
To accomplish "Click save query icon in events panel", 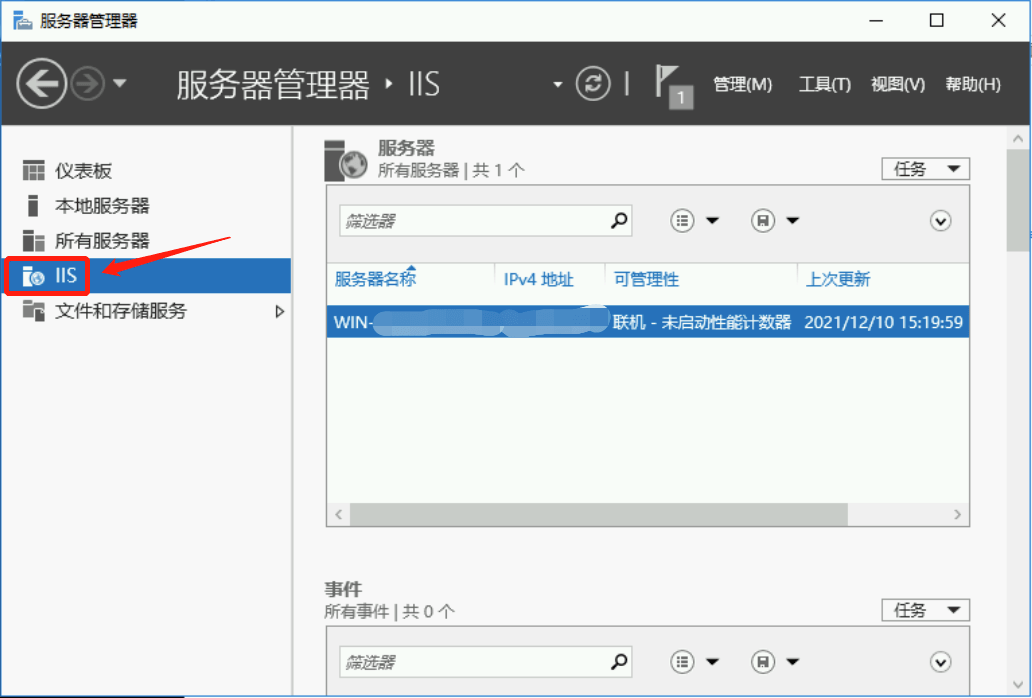I will (x=764, y=662).
